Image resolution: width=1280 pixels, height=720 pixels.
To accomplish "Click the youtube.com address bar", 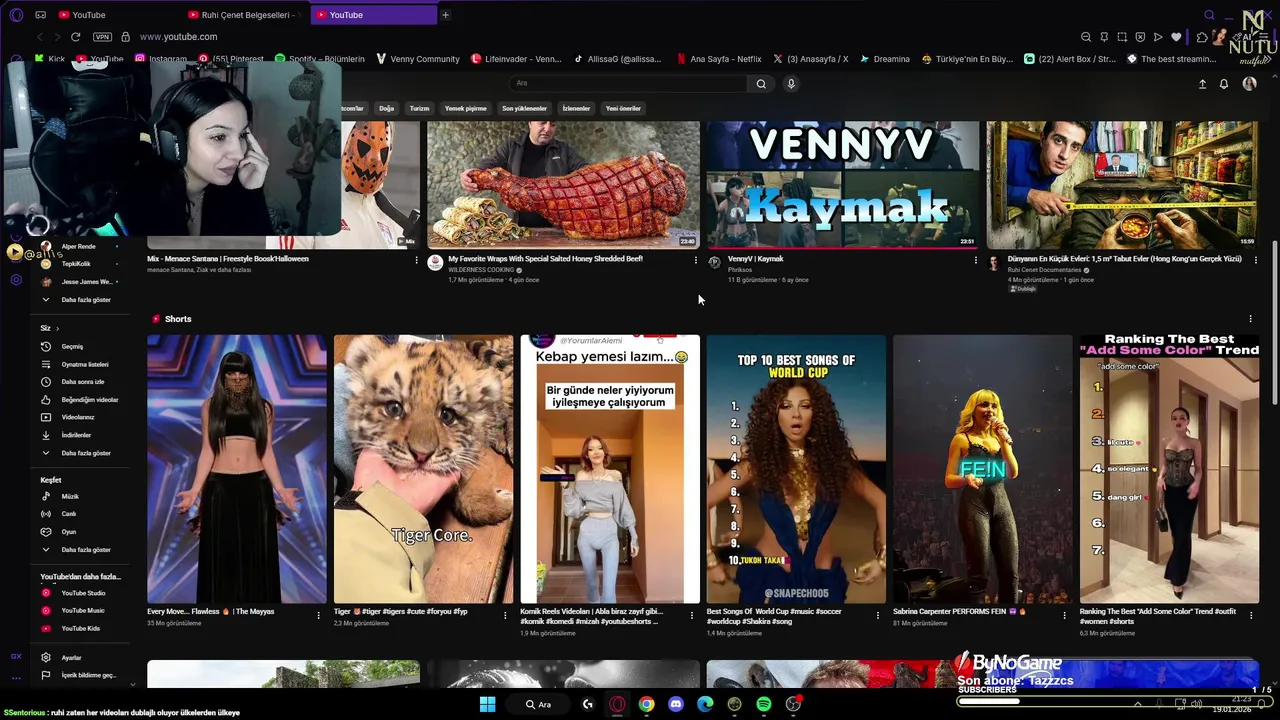I will 600,37.
